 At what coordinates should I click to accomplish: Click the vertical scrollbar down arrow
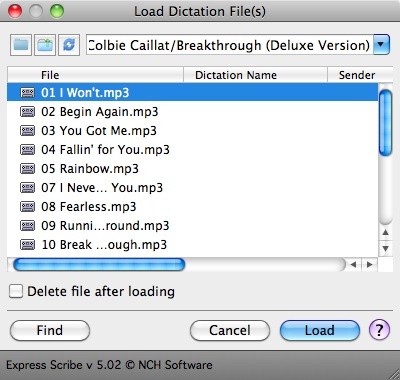click(x=386, y=248)
